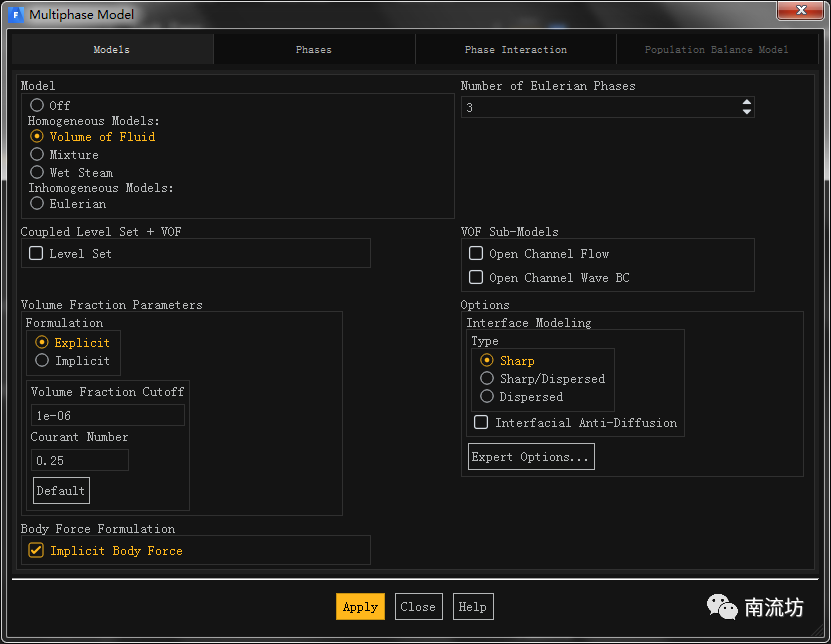Click the Volume Fraction Cutoff field
The width and height of the screenshot is (831, 644).
tap(107, 415)
